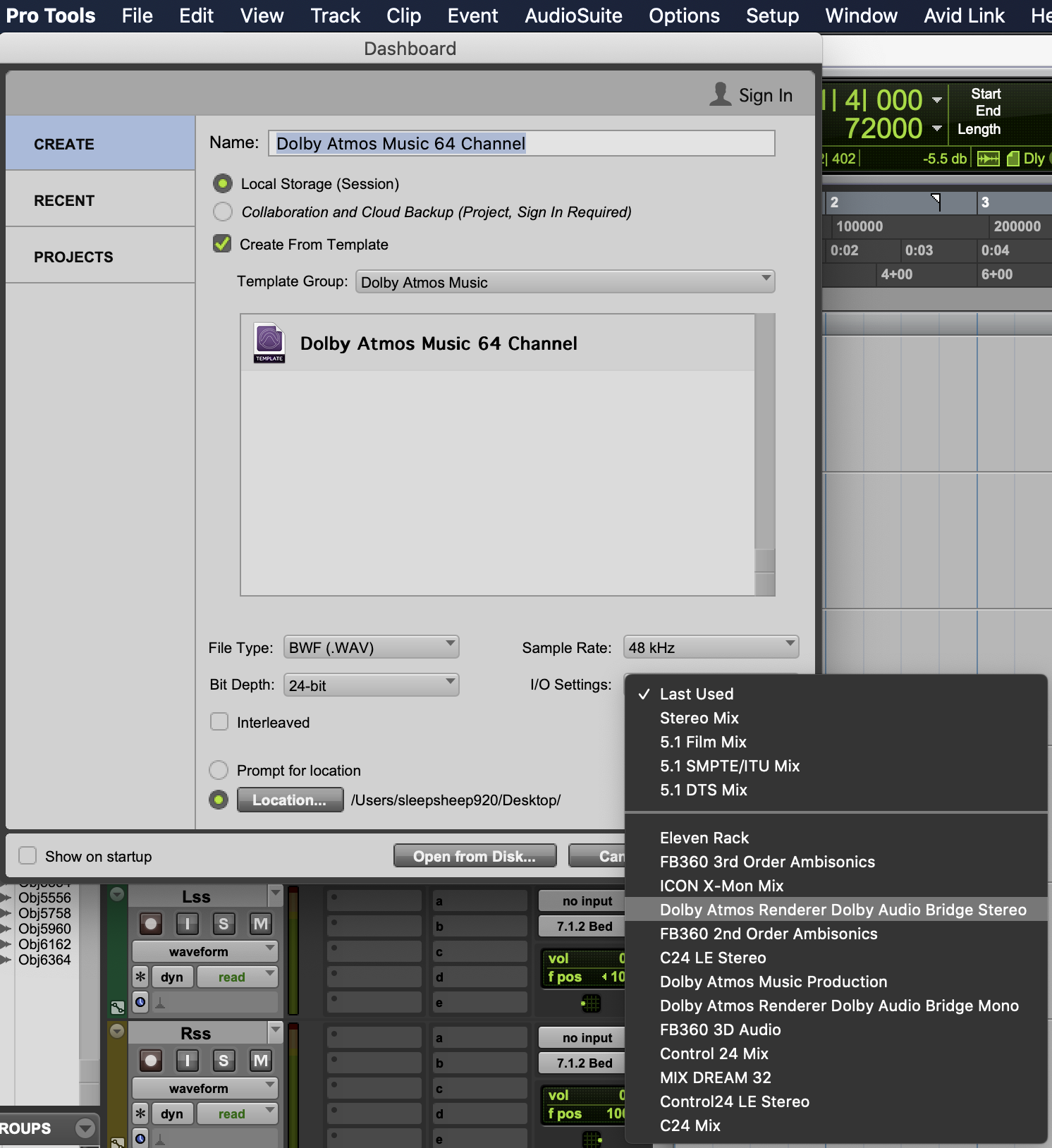Open the main counter format arrow

click(936, 99)
